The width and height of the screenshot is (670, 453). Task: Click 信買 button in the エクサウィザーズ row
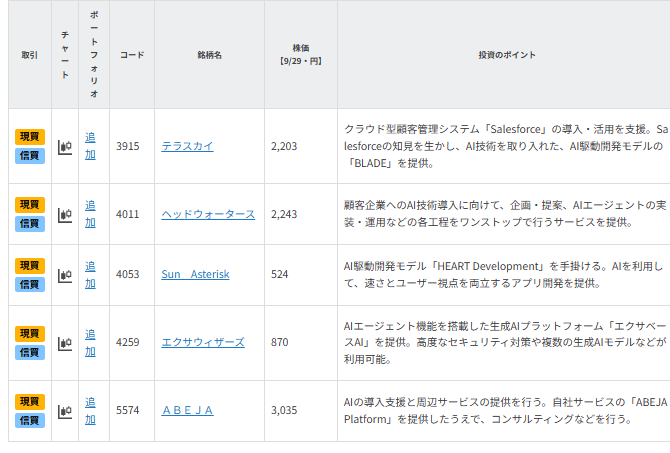[30, 353]
